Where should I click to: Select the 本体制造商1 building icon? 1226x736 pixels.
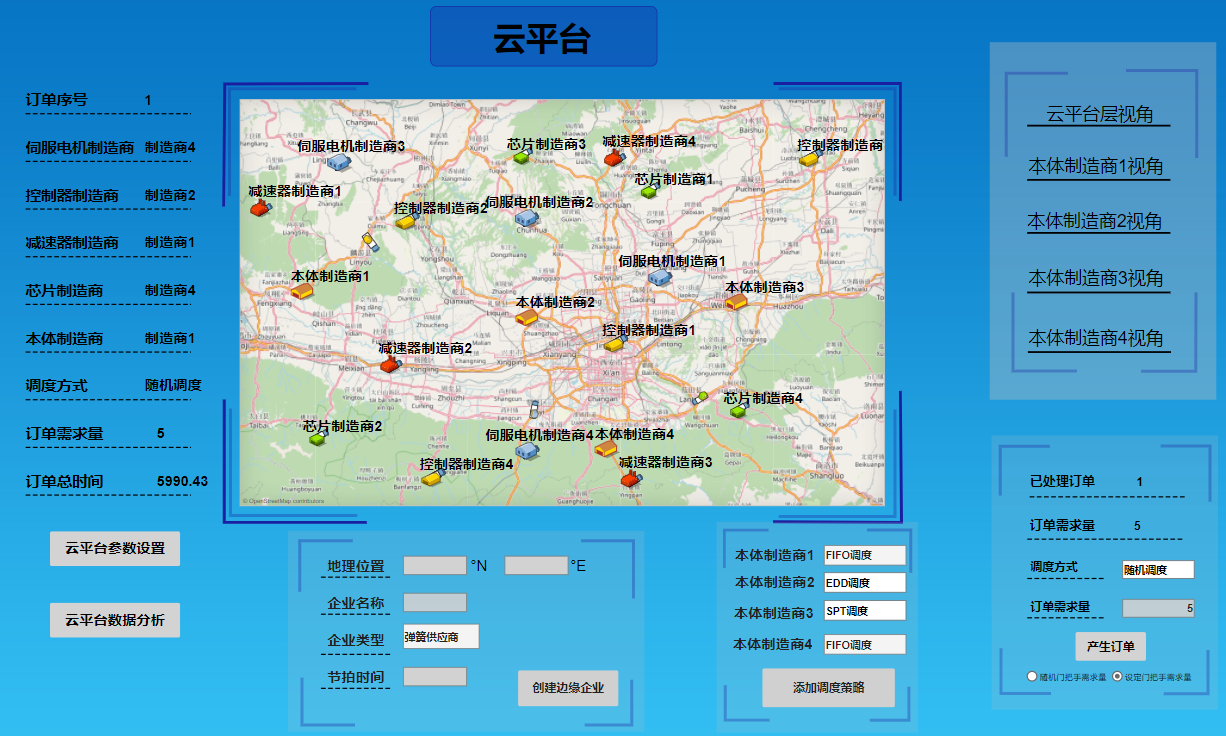[x=302, y=291]
